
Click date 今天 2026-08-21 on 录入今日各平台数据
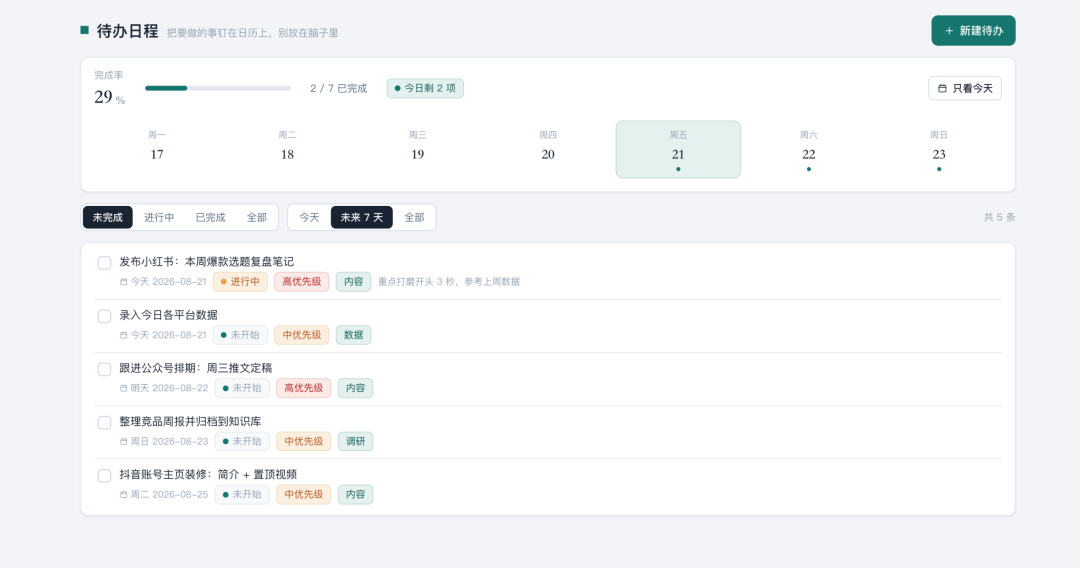click(x=163, y=335)
